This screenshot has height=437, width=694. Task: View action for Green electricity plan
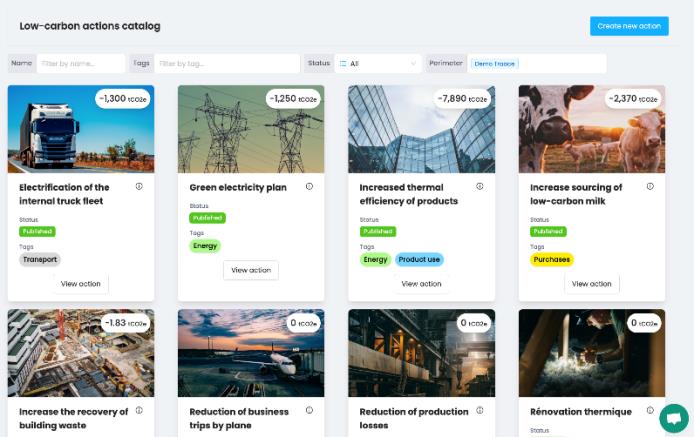pos(251,270)
